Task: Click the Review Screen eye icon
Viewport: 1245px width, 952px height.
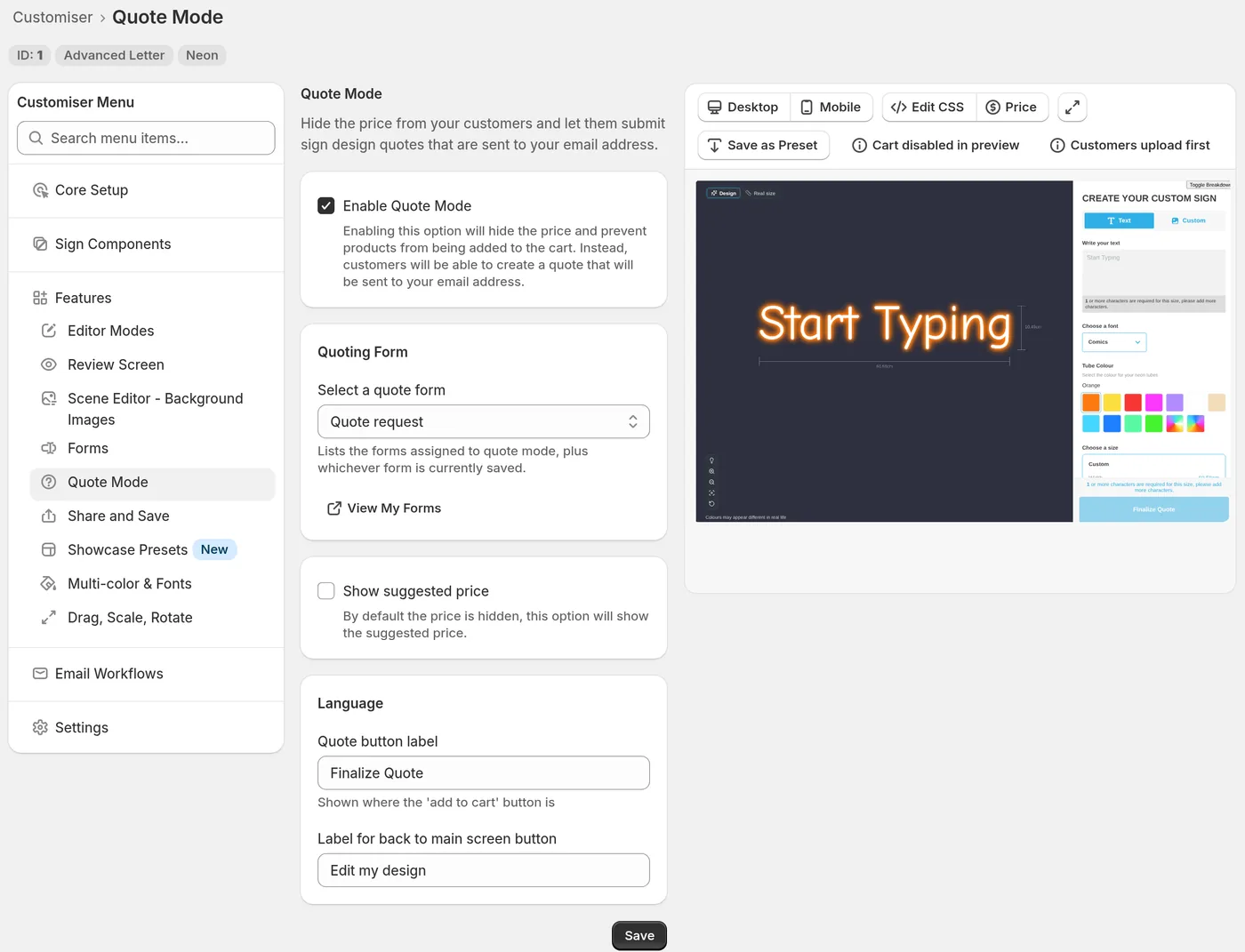Action: (x=49, y=364)
